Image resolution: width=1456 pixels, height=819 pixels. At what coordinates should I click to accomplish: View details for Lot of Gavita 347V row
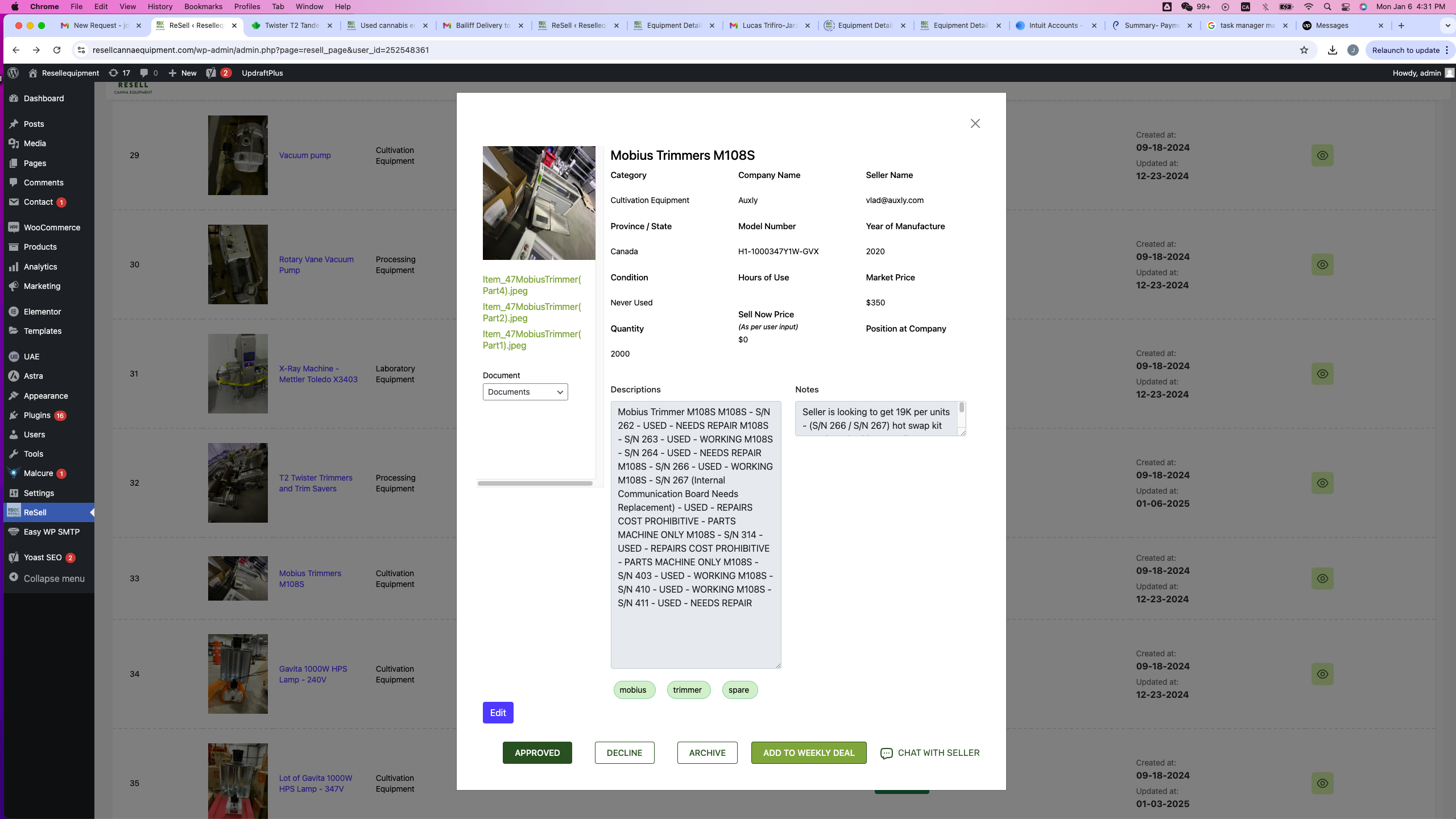1322,783
